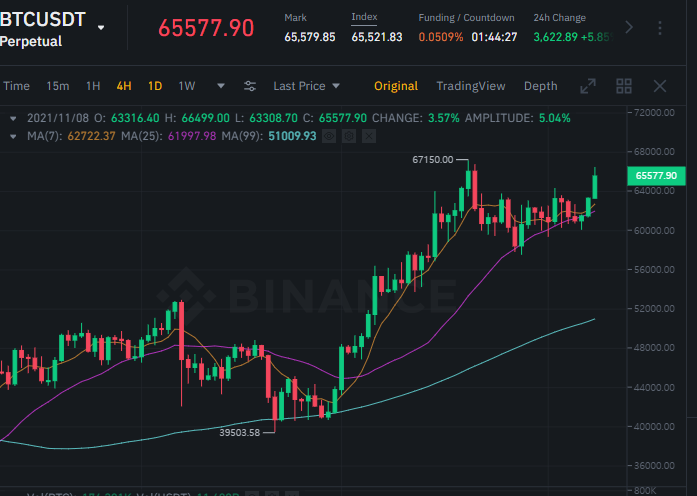The width and height of the screenshot is (697, 496).
Task: Click the 24h Change value 3,622.89
Action: pyautogui.click(x=556, y=37)
